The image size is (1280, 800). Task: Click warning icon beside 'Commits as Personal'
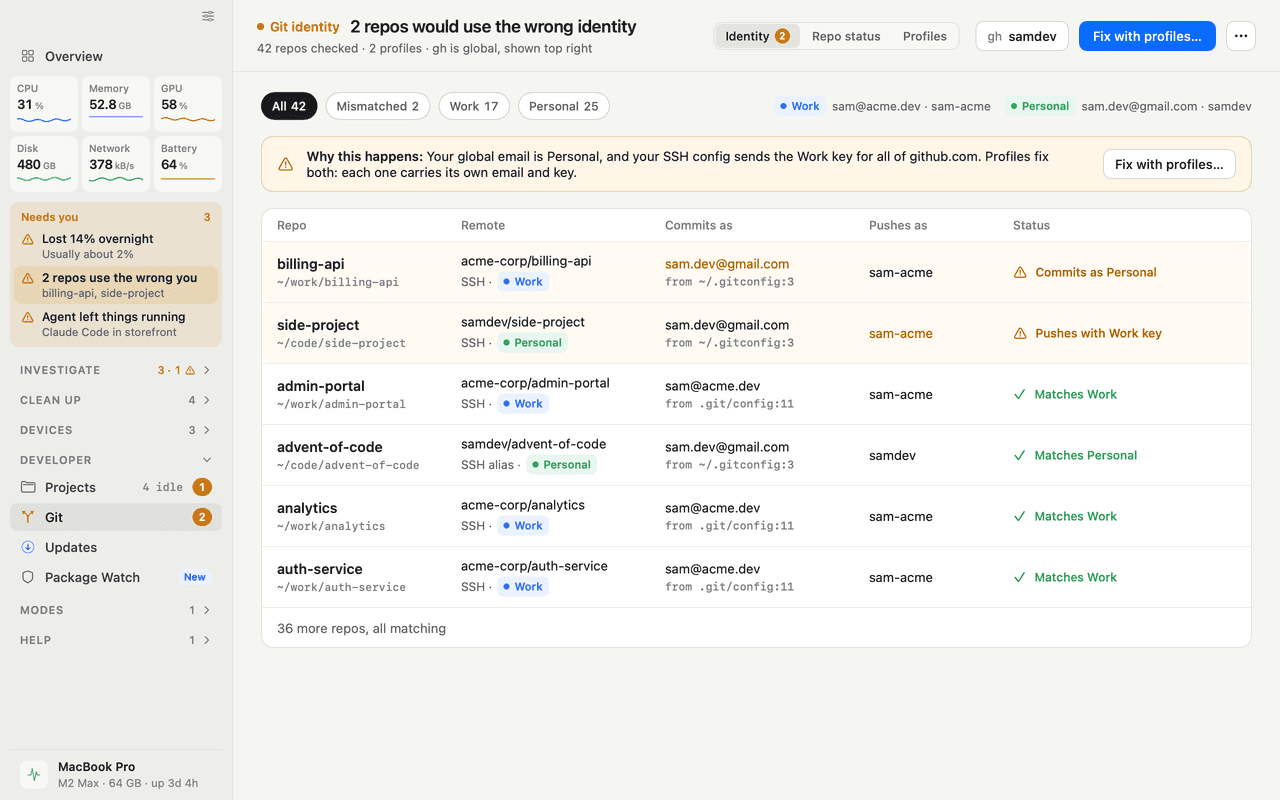tap(1020, 272)
